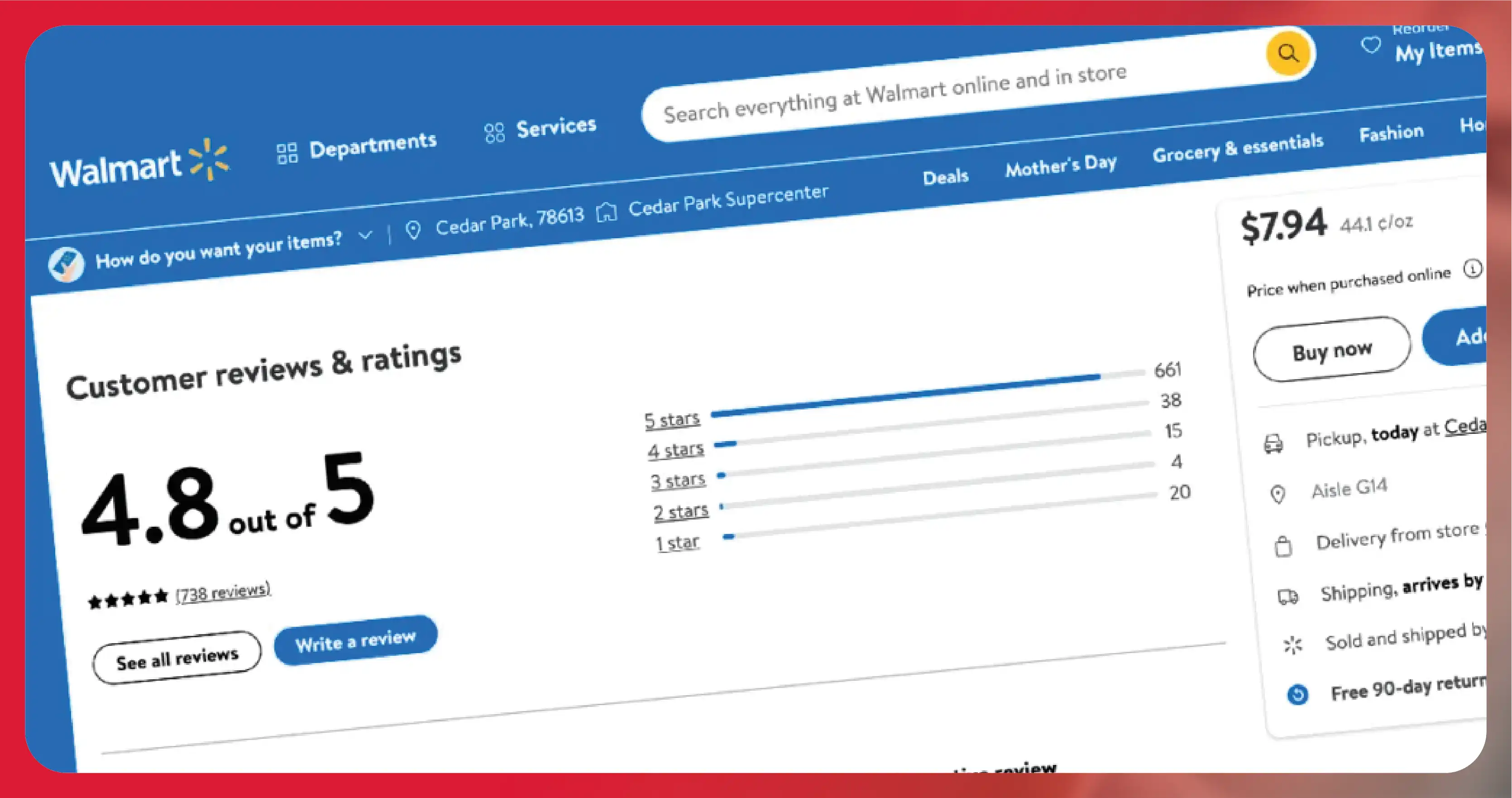This screenshot has height=798, width=1512.
Task: Go to the Deals tab
Action: [946, 177]
